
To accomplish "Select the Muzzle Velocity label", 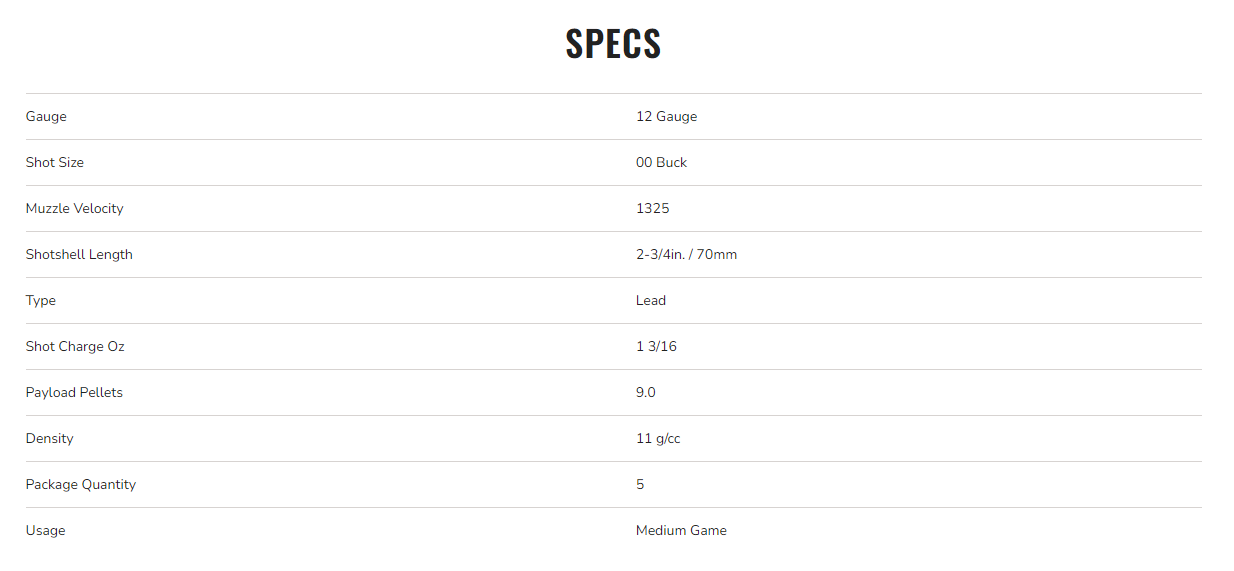I will 75,208.
